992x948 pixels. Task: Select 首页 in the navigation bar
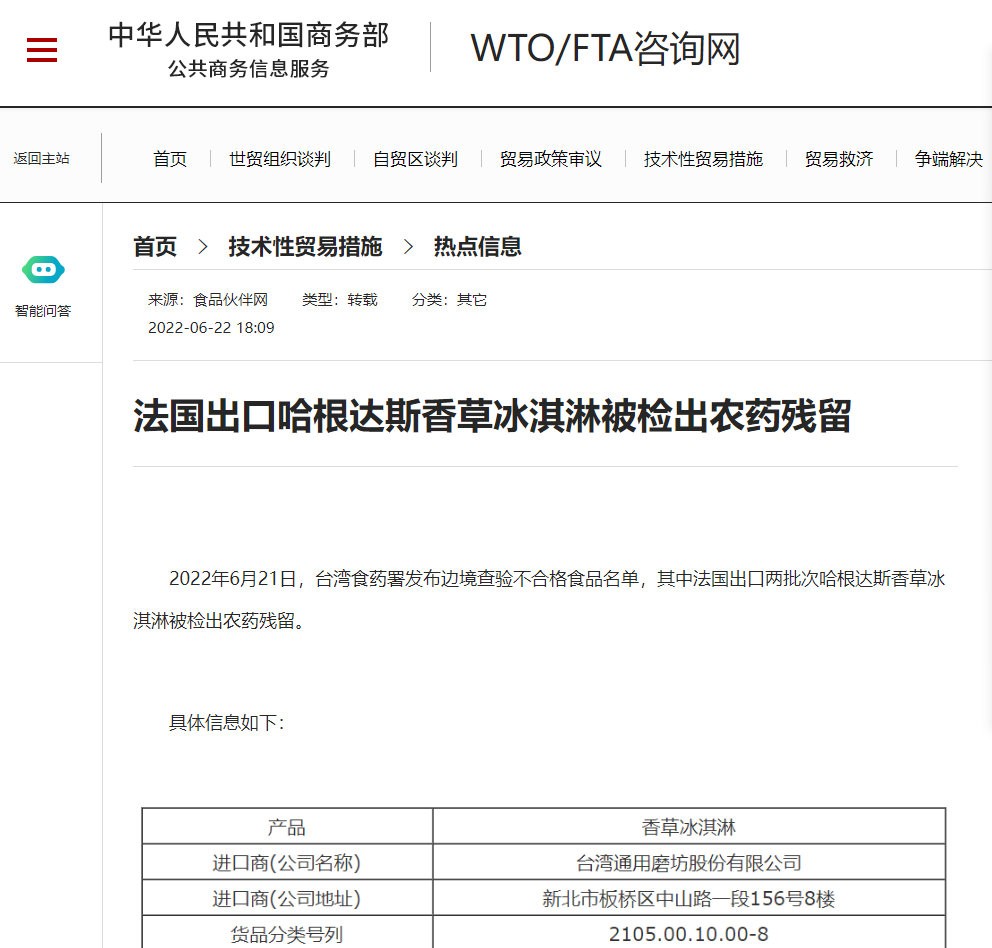click(x=169, y=159)
